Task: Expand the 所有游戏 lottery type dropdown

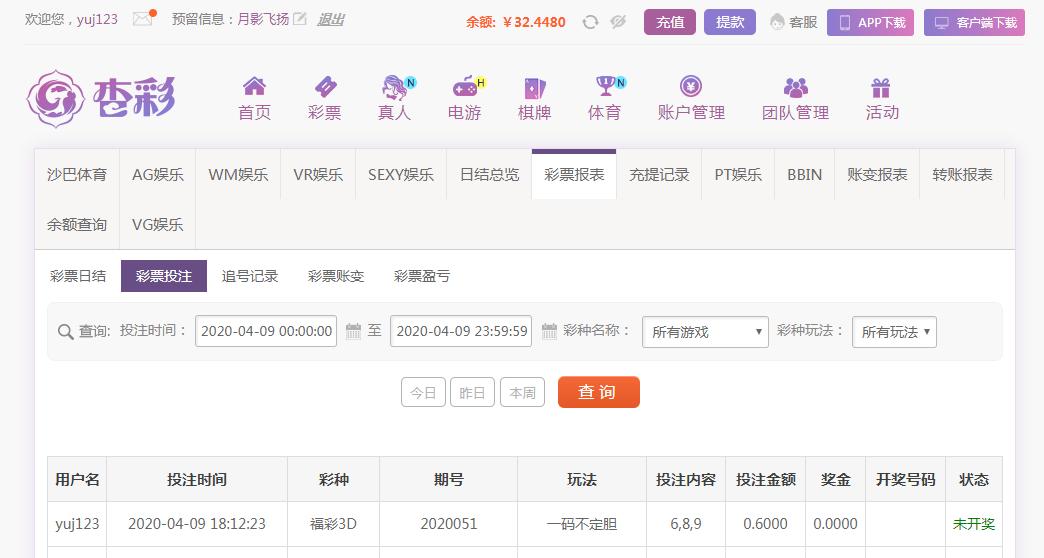Action: tap(705, 332)
